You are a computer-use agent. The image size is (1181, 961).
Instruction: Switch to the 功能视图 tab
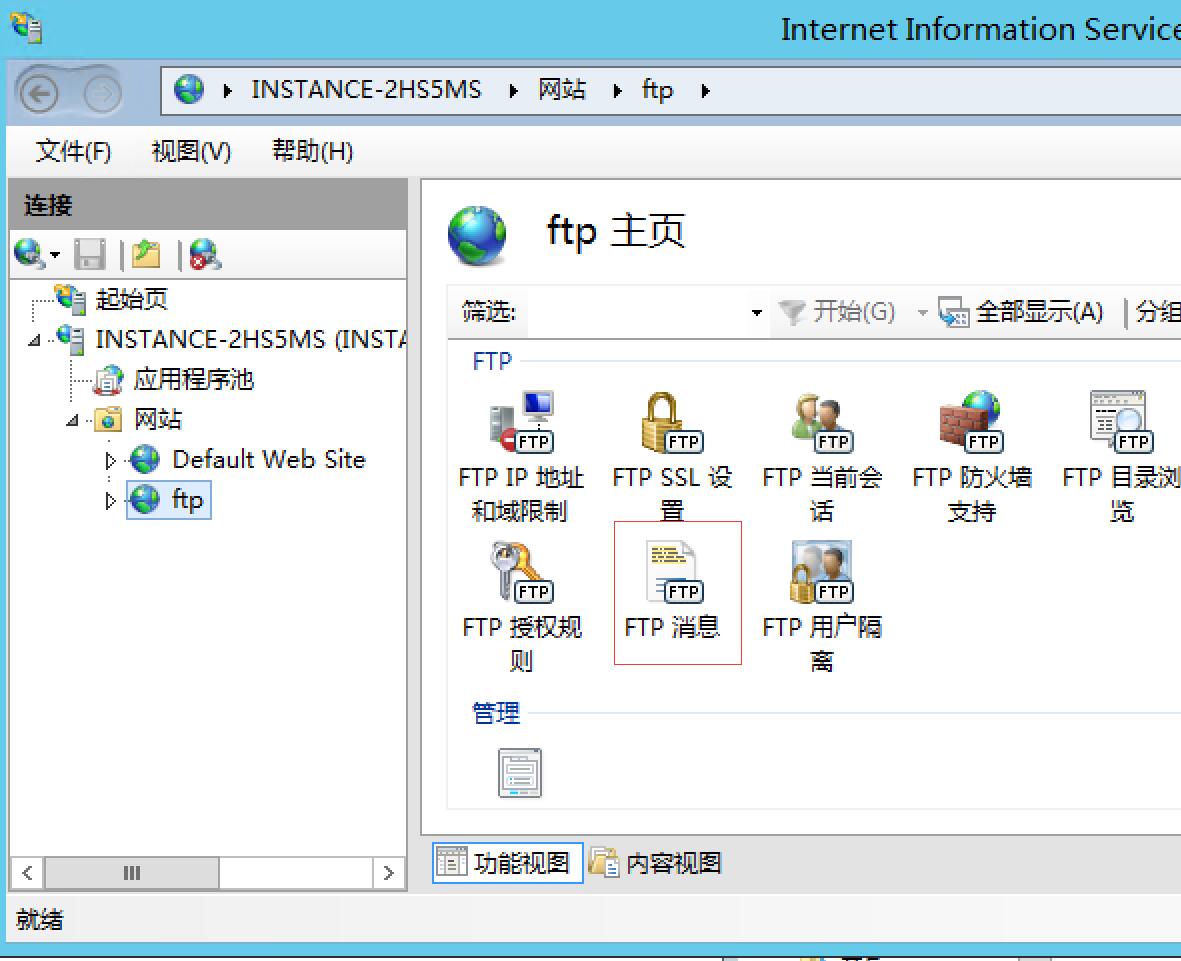[x=508, y=862]
